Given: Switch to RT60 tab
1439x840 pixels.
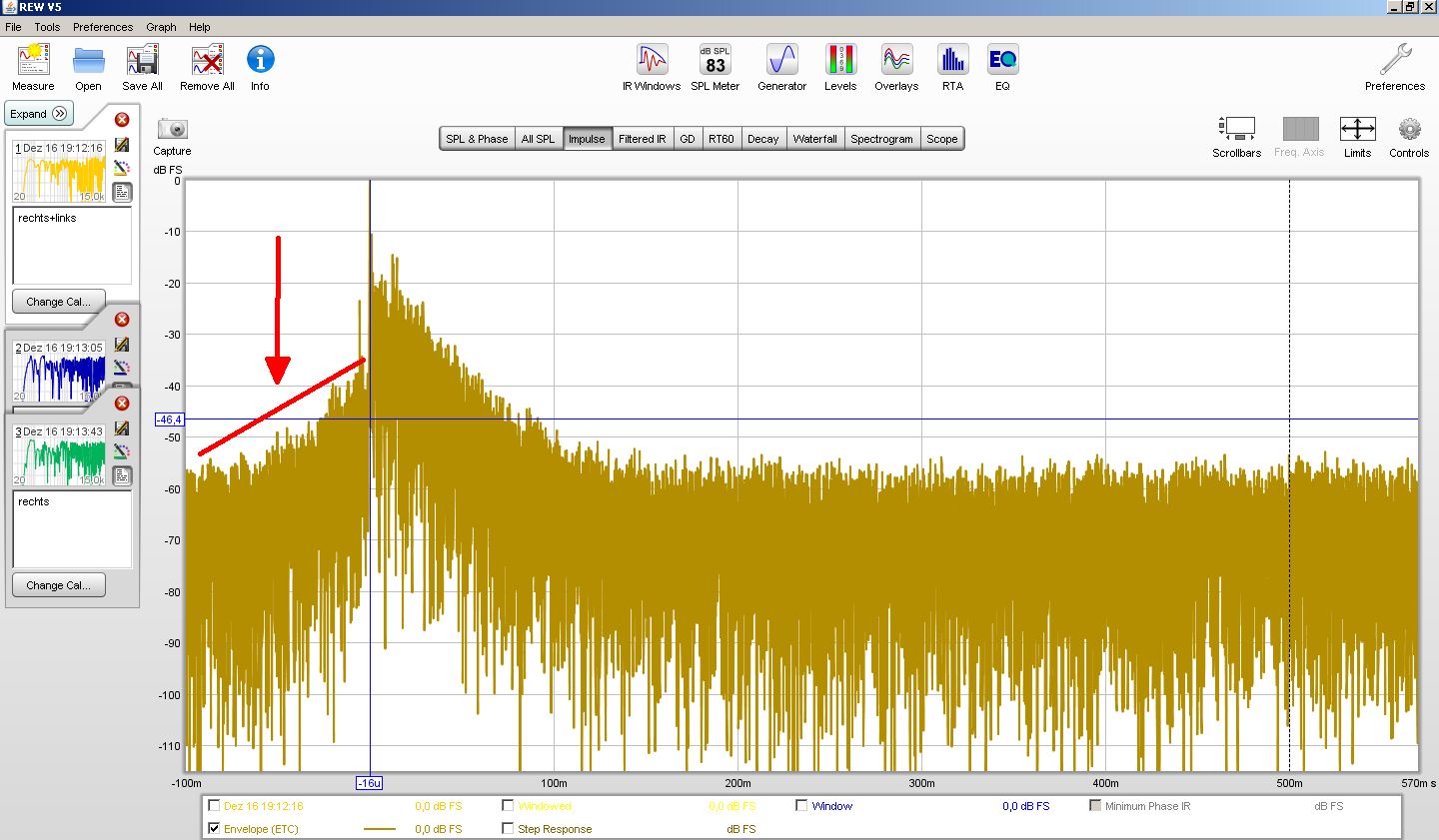Looking at the screenshot, I should coord(721,139).
